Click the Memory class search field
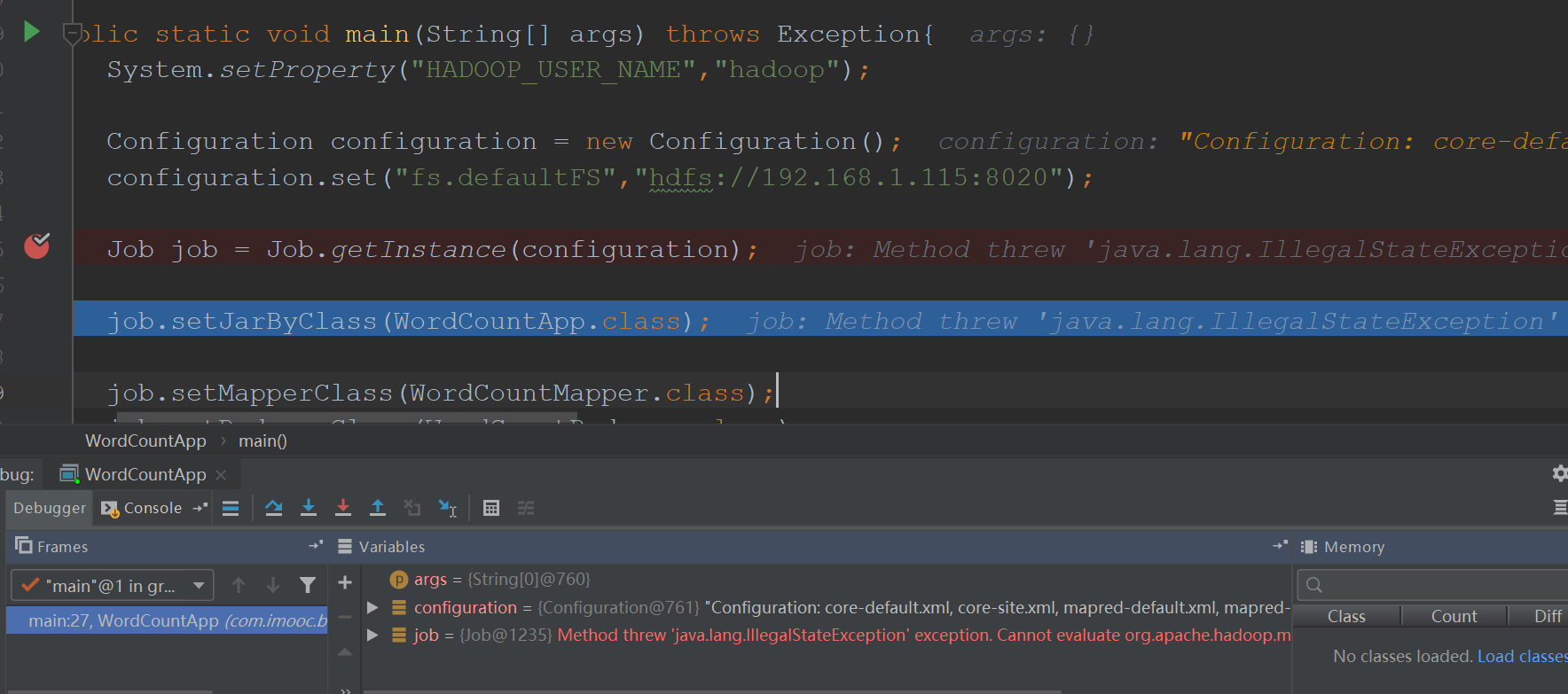The height and width of the screenshot is (694, 1568). click(x=1432, y=585)
